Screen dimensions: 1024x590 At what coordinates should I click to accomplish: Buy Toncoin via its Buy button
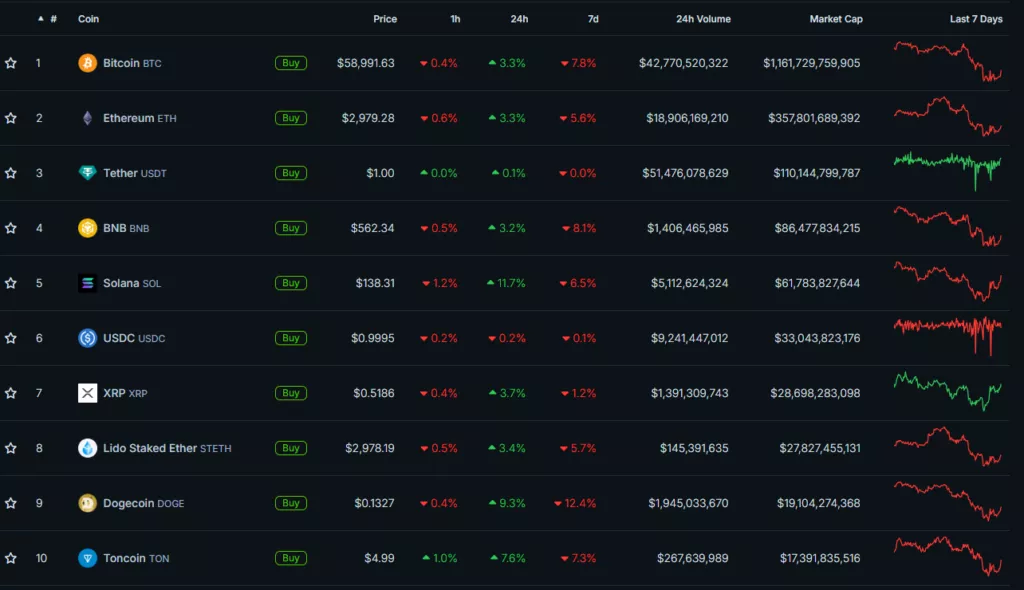(x=291, y=558)
